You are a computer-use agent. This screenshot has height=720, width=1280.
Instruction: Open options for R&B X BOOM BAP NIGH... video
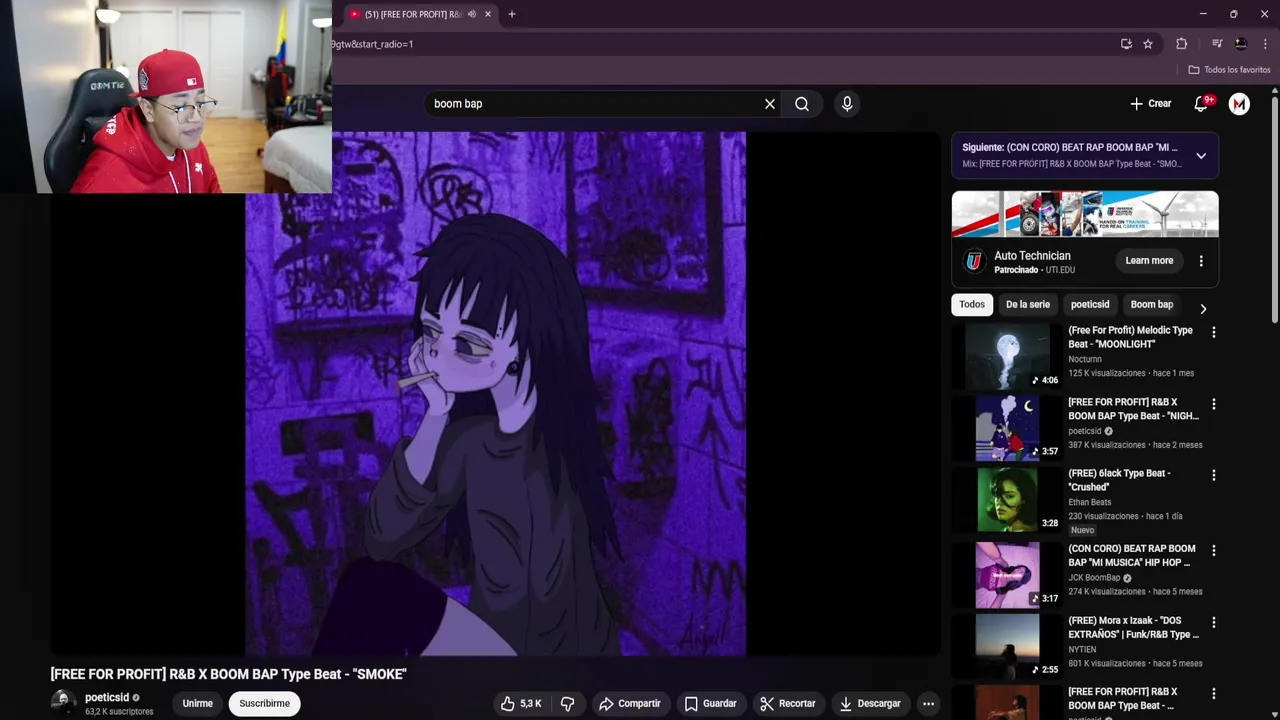(x=1214, y=404)
